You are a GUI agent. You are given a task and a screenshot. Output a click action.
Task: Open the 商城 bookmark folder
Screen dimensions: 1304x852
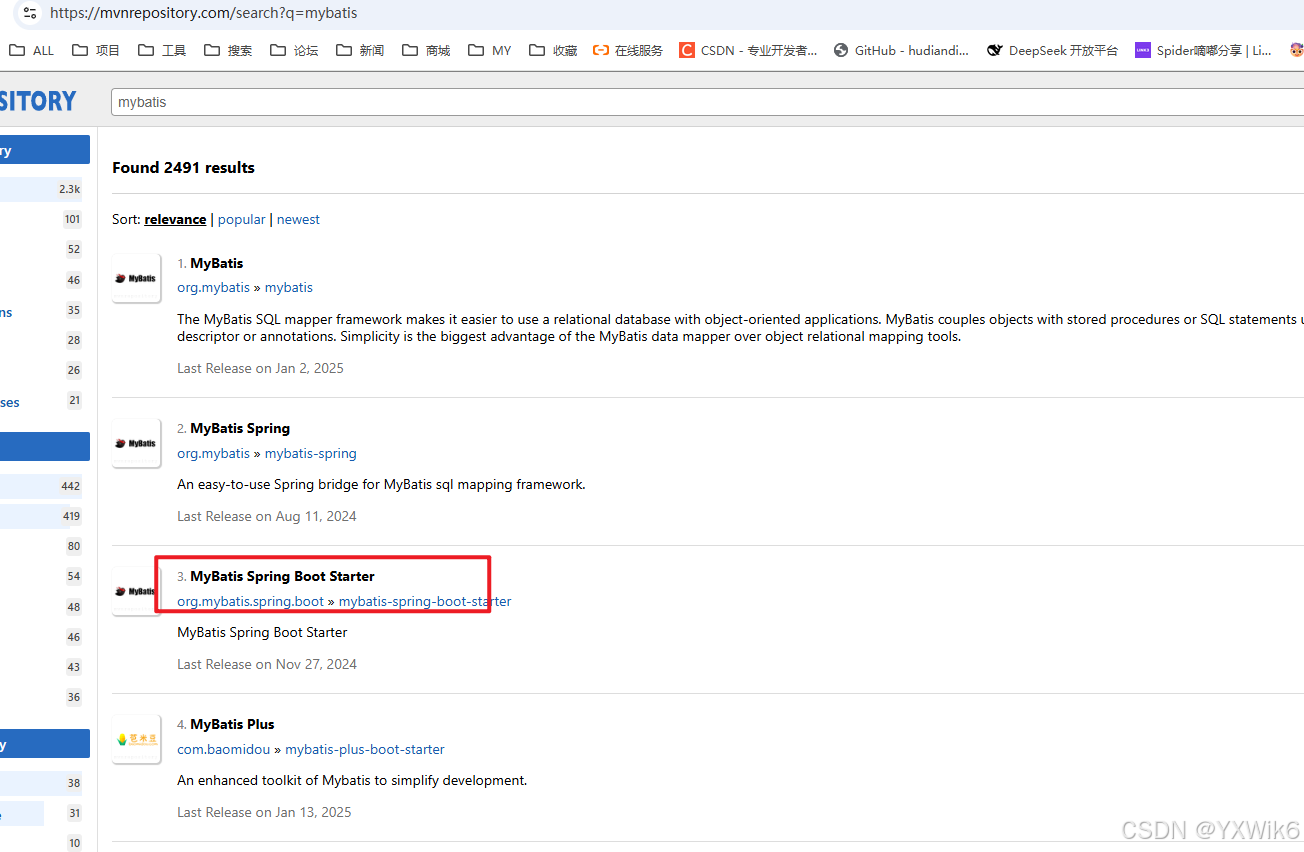tap(426, 50)
